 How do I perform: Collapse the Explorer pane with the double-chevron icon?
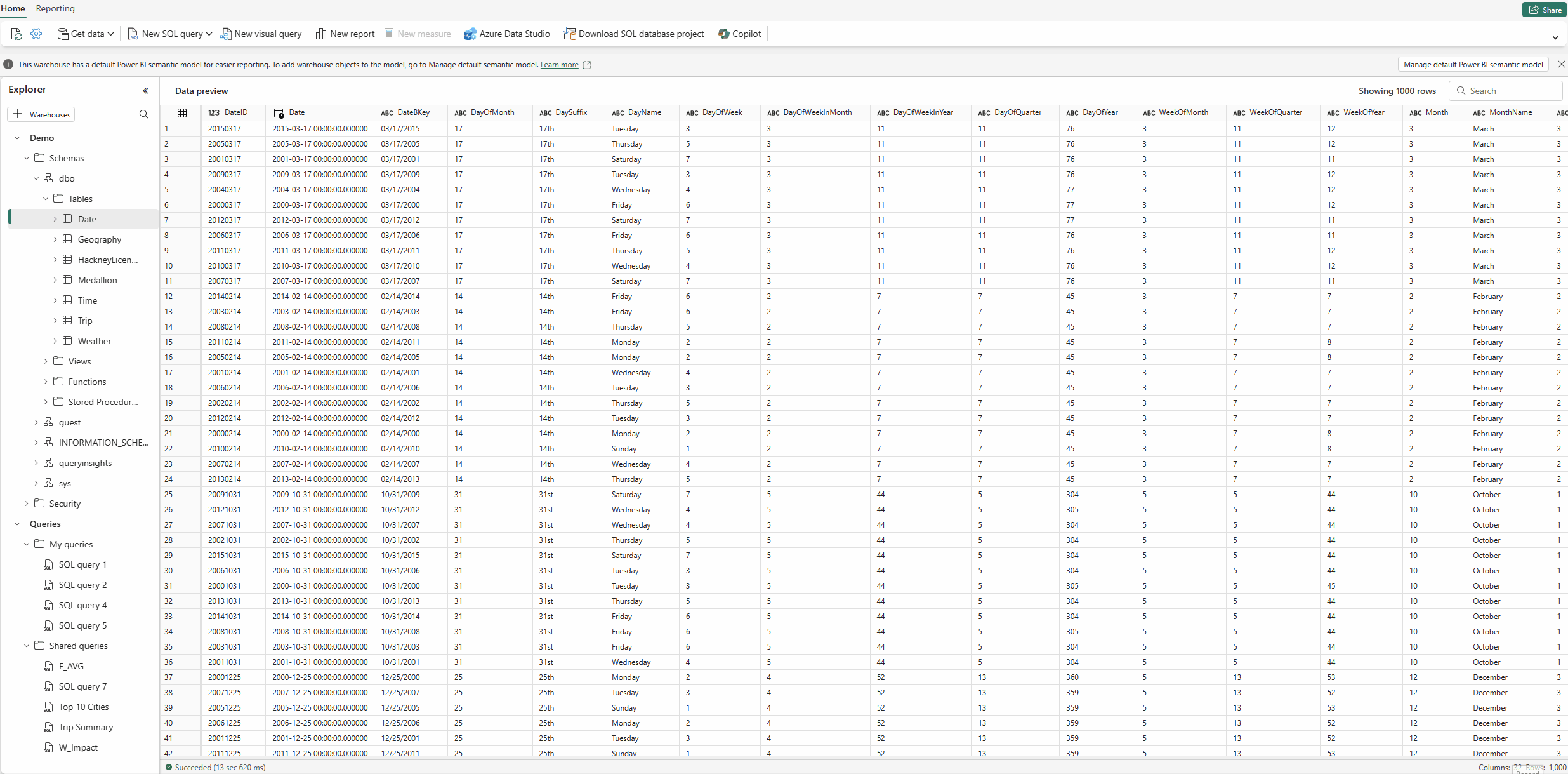[145, 90]
